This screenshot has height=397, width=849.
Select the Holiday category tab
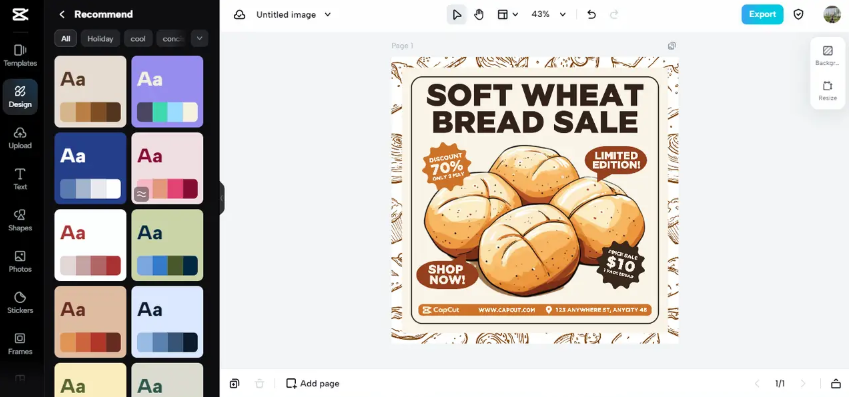click(100, 38)
